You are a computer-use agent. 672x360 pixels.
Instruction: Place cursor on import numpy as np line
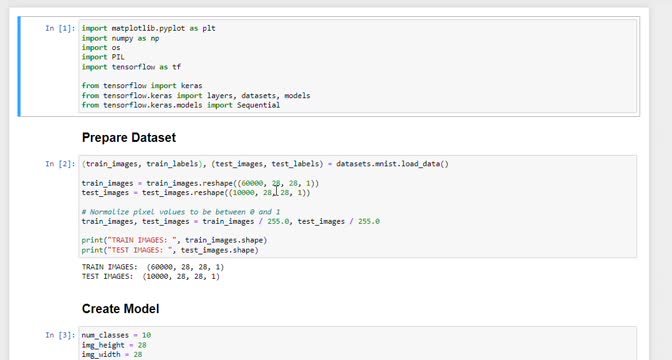[120, 38]
